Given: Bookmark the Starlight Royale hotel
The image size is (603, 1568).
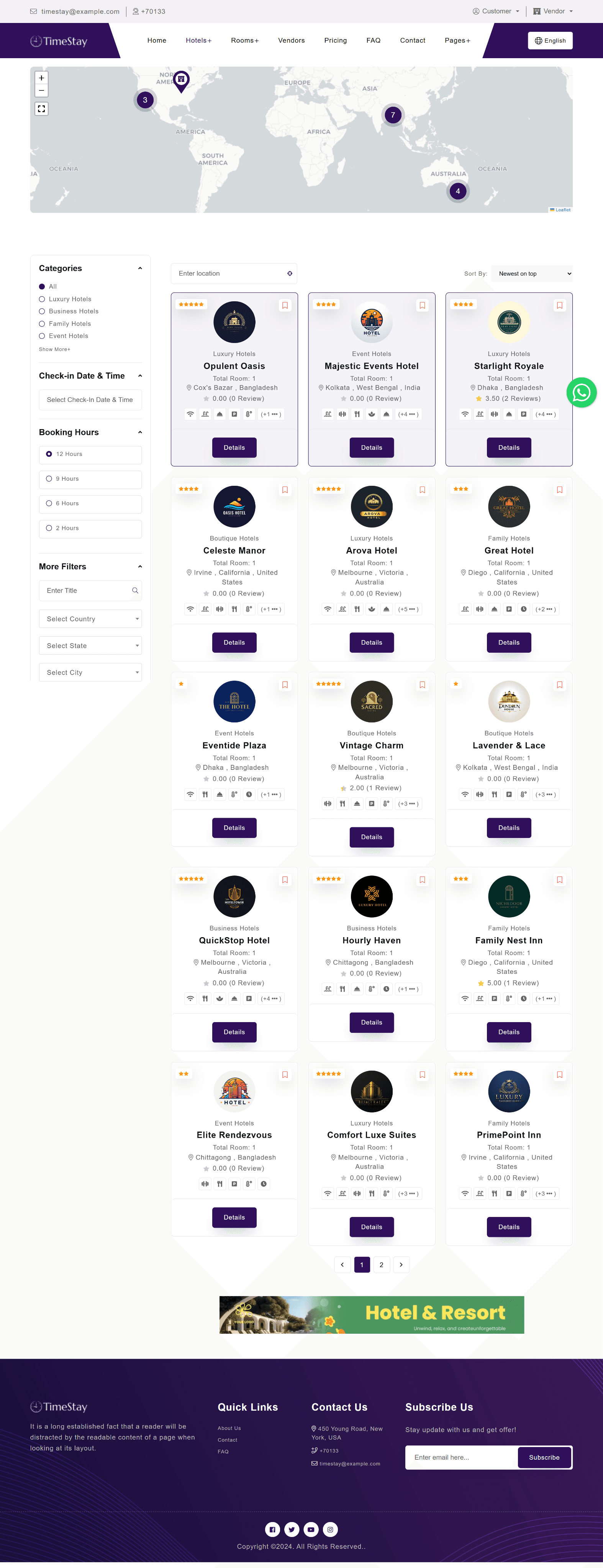Looking at the screenshot, I should 559,305.
